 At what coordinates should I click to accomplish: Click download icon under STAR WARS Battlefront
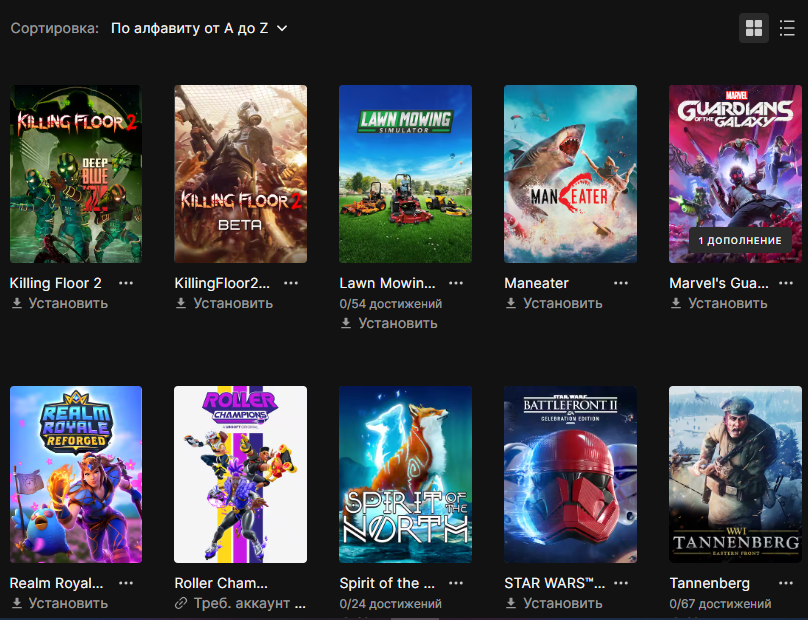pyautogui.click(x=511, y=603)
